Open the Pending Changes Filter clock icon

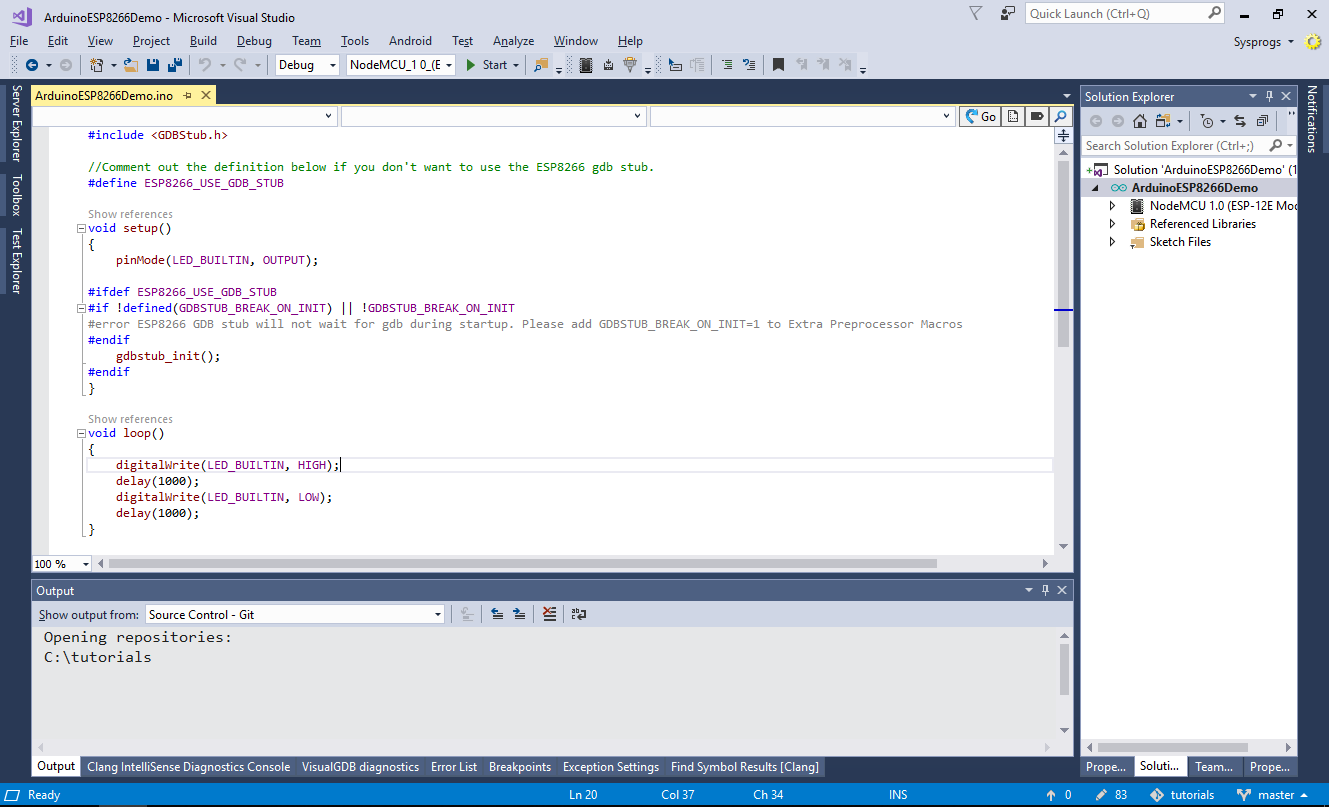1207,121
